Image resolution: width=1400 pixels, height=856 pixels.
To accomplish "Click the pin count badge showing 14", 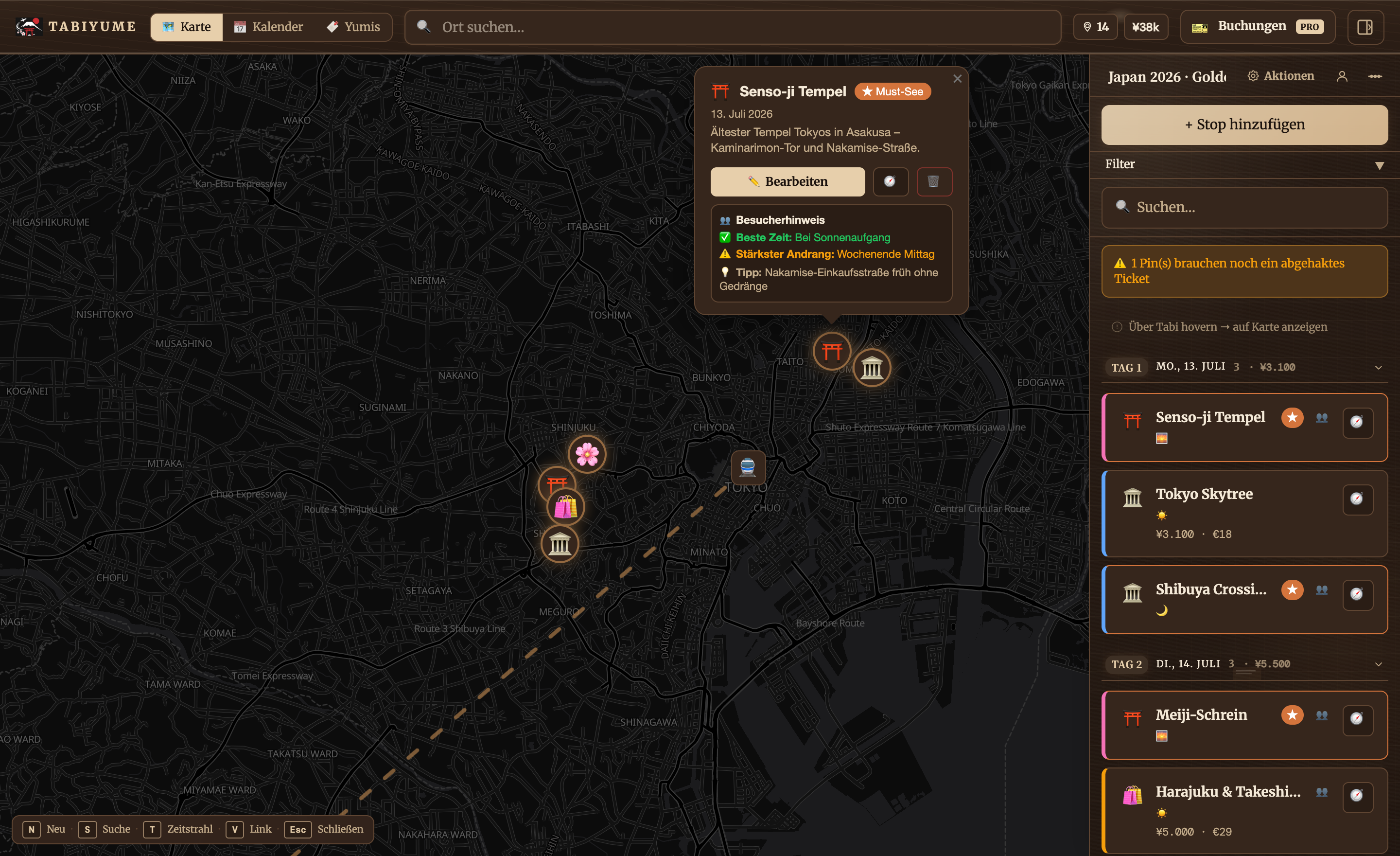I will [1095, 27].
